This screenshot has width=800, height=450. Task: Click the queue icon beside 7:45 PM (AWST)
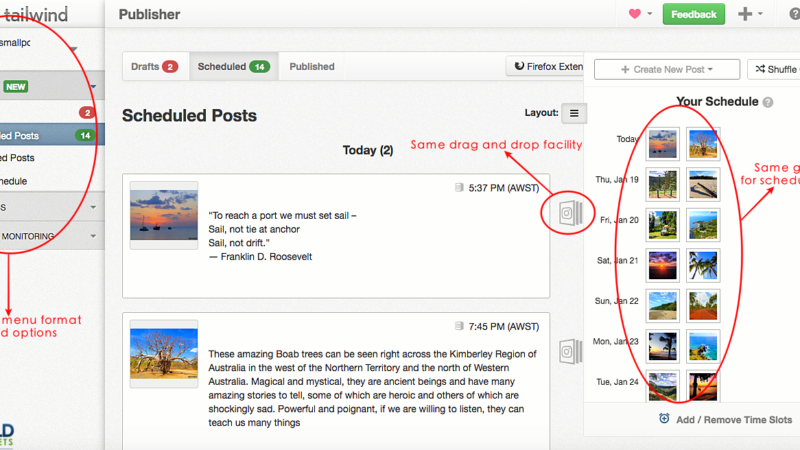(x=459, y=326)
